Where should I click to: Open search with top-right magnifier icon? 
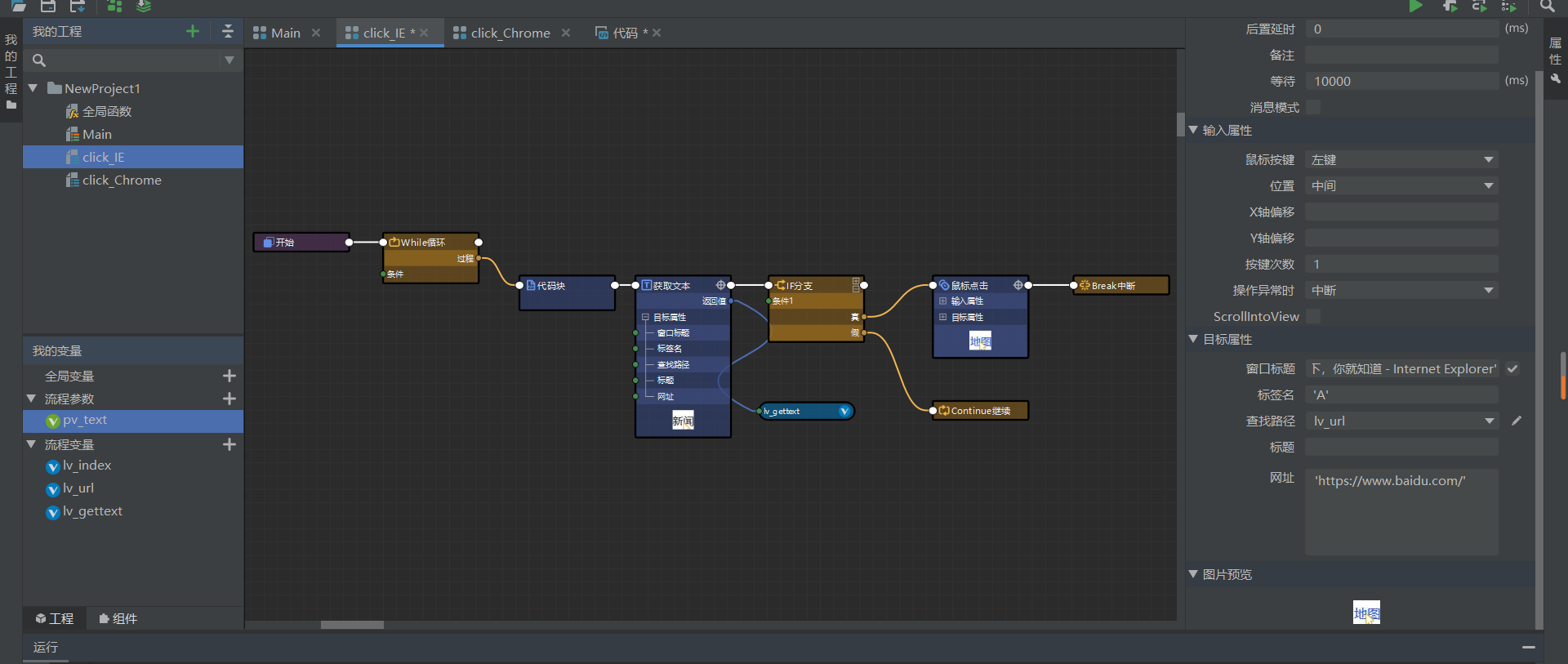click(1547, 7)
